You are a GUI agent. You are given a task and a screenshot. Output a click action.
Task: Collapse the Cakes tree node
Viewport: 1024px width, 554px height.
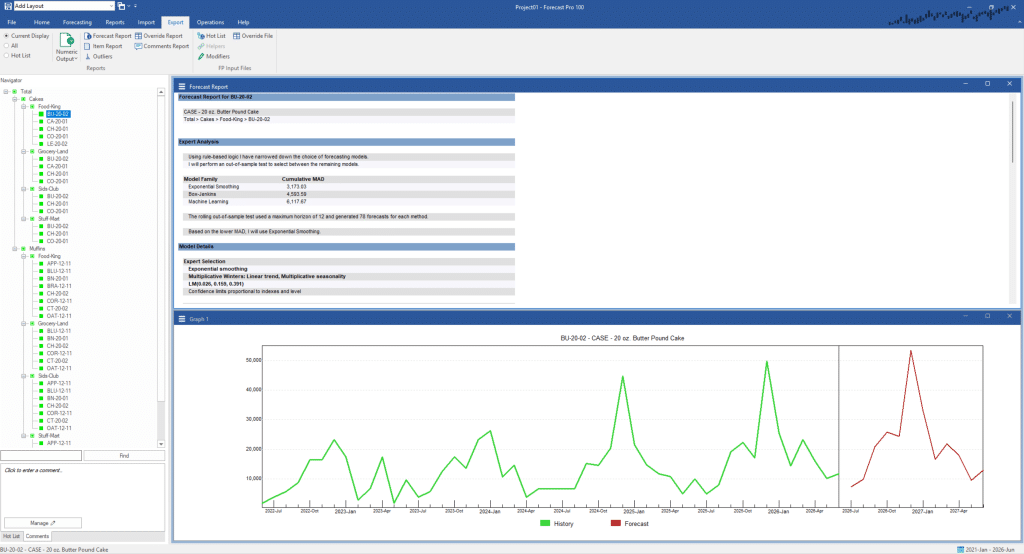[15, 99]
